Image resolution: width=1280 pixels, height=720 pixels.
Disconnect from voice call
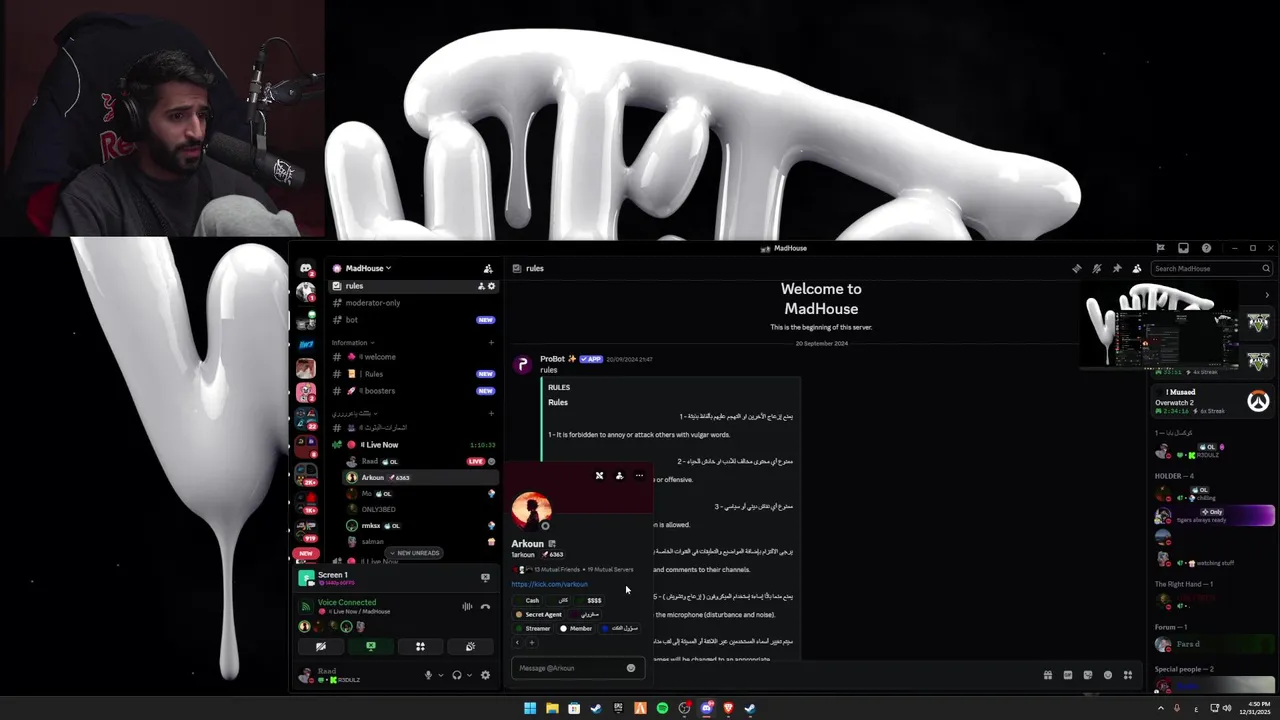tap(485, 606)
